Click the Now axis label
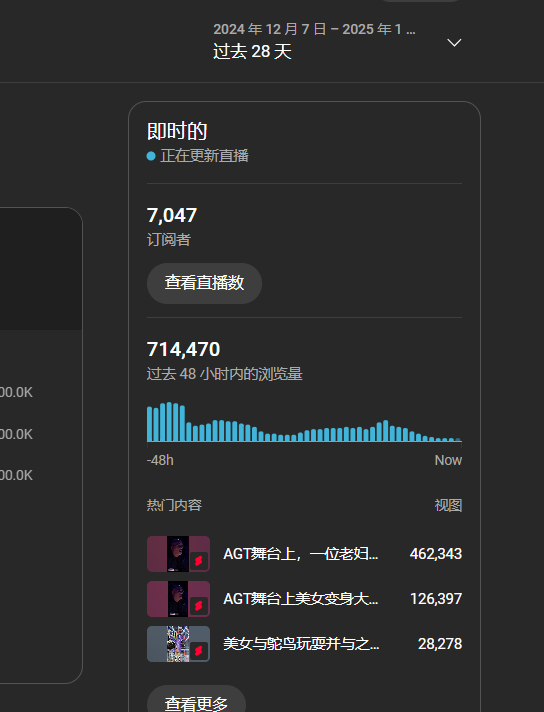The width and height of the screenshot is (544, 712). pos(448,460)
